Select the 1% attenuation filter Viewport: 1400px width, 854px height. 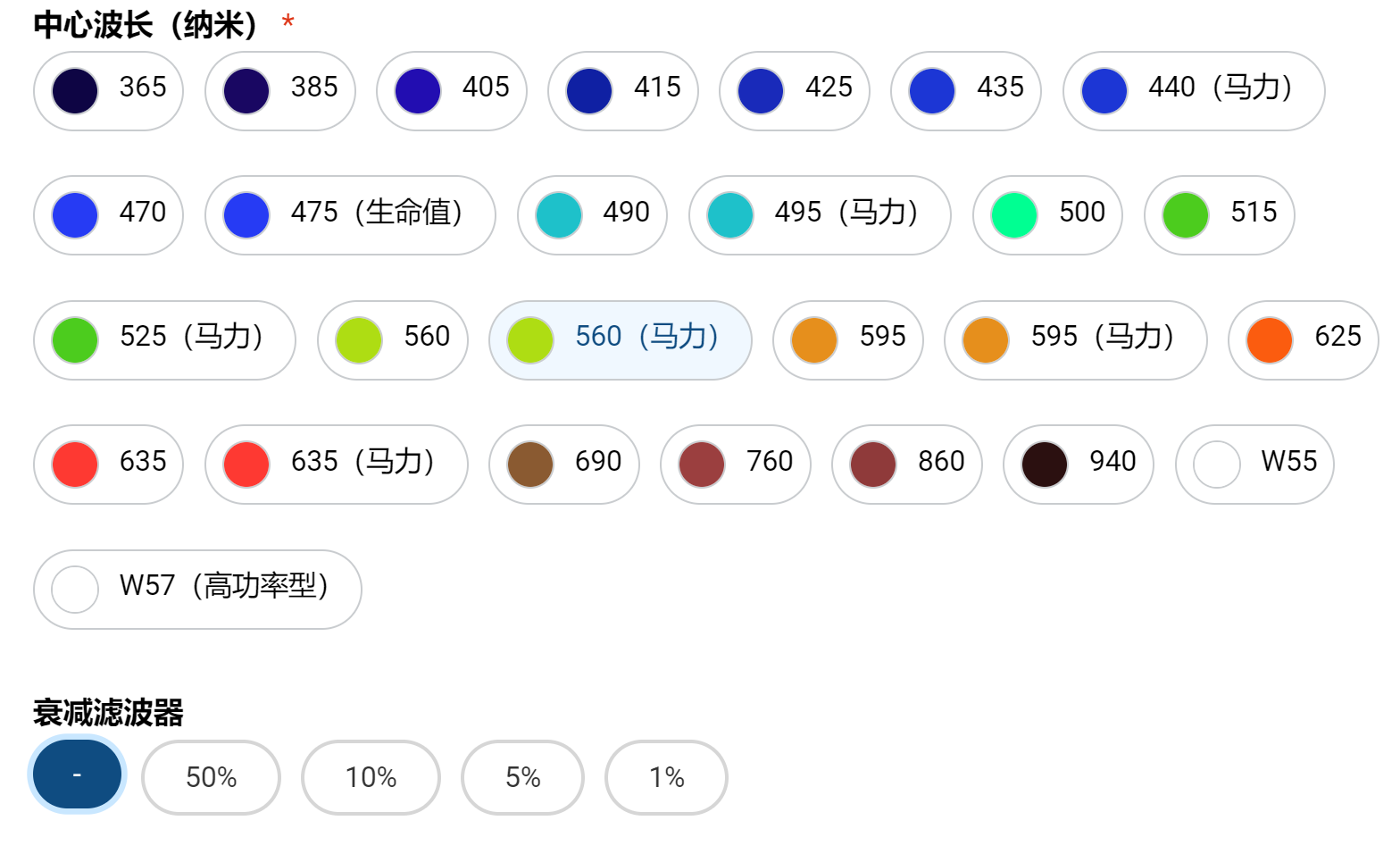pyautogui.click(x=666, y=777)
